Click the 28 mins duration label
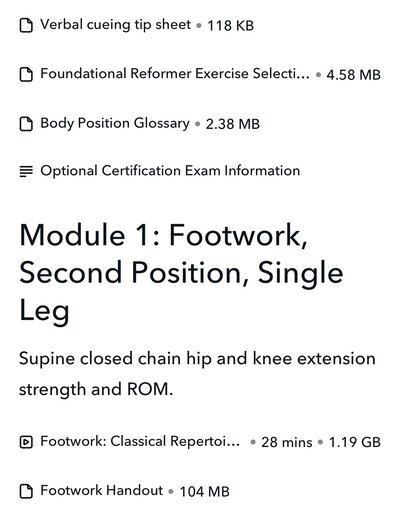The height and width of the screenshot is (518, 400). click(287, 442)
